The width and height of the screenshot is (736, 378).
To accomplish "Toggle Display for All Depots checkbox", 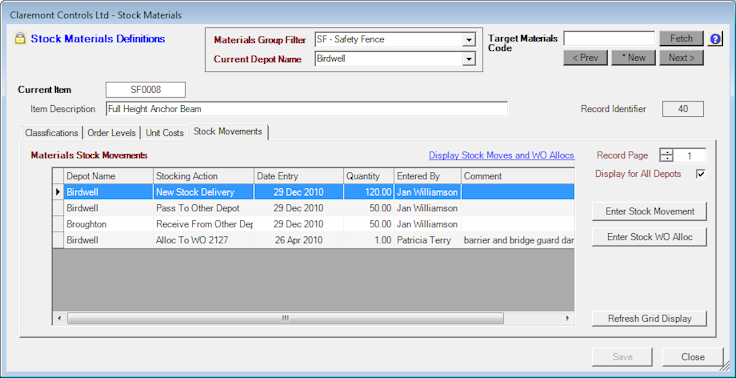I will [700, 174].
